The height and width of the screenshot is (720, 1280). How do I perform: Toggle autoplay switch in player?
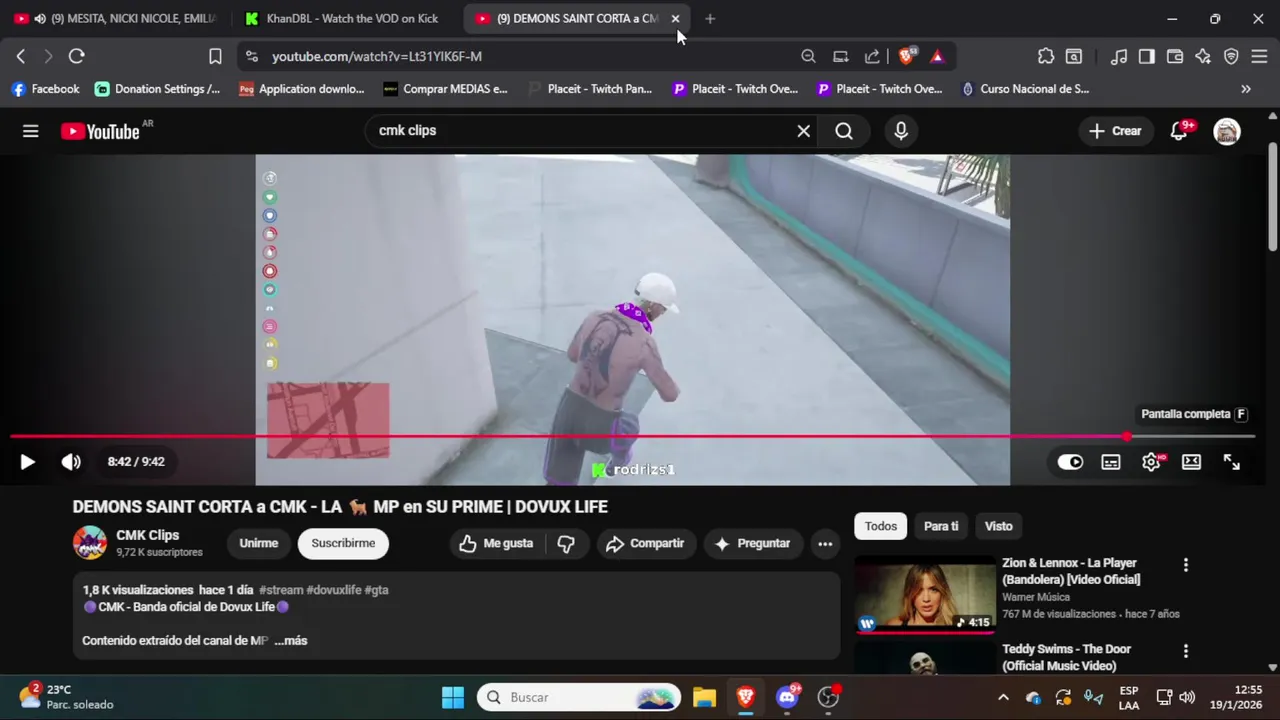1070,462
